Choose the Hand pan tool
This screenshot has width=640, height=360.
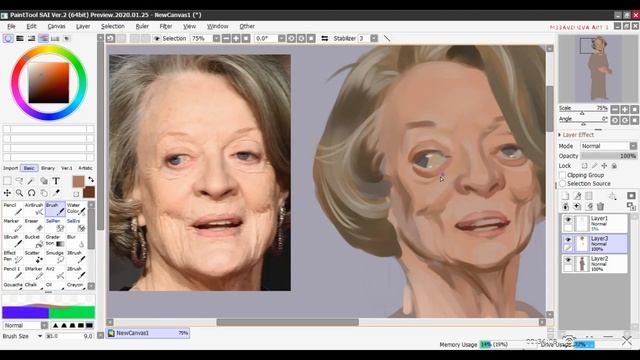pos(44,193)
